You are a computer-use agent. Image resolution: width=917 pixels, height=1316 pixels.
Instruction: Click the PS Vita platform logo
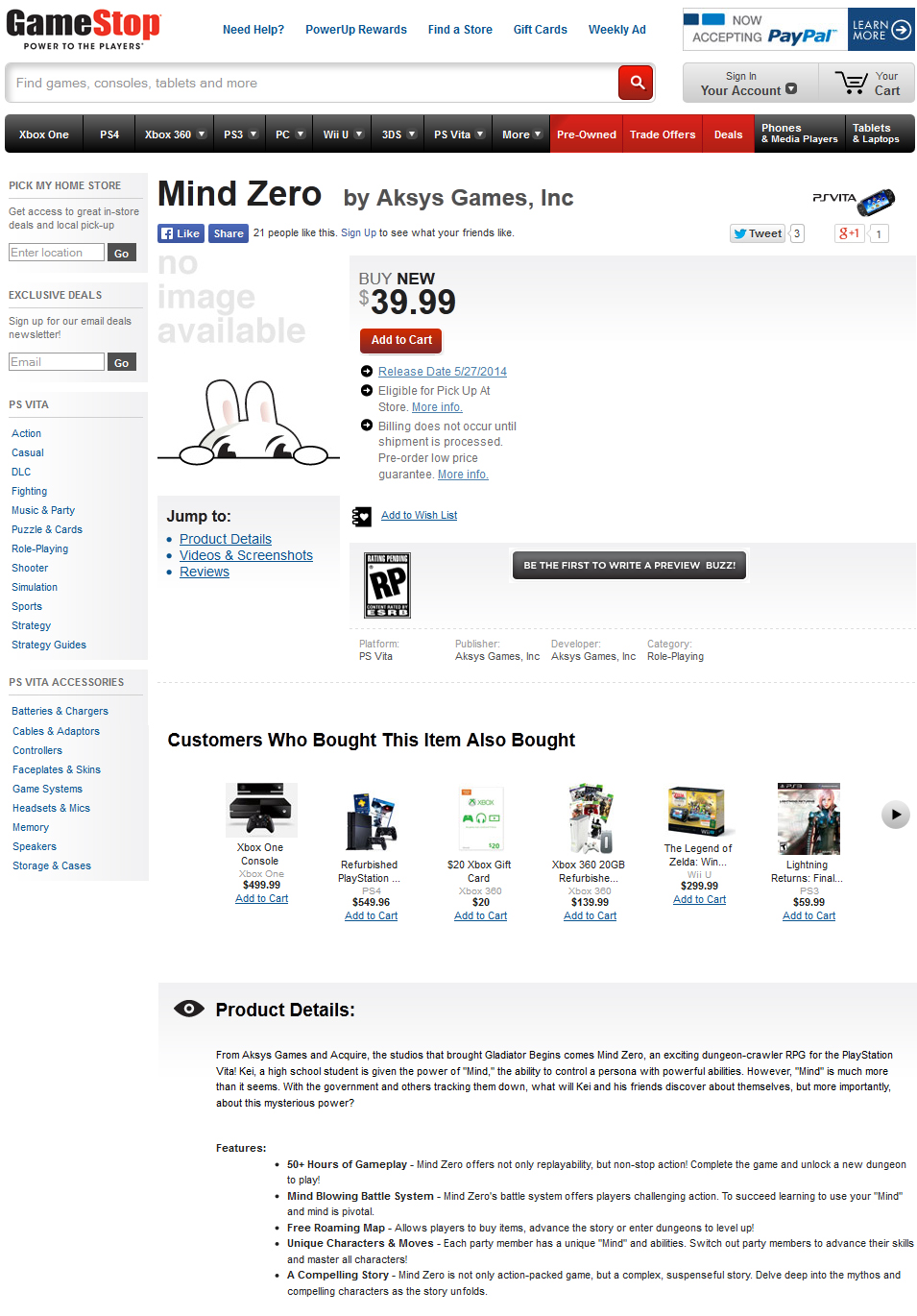click(x=854, y=200)
